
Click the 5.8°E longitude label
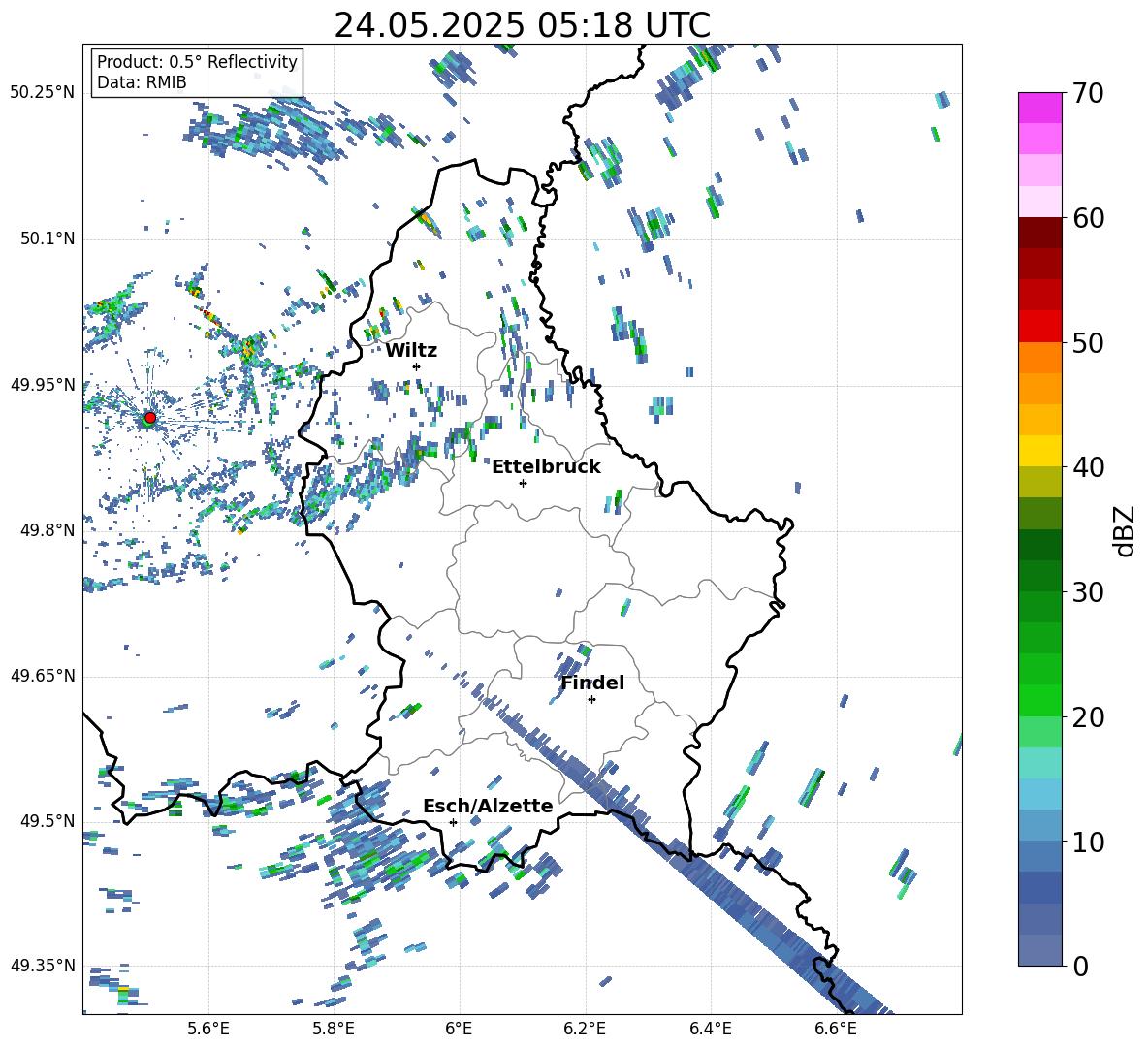point(334,1029)
